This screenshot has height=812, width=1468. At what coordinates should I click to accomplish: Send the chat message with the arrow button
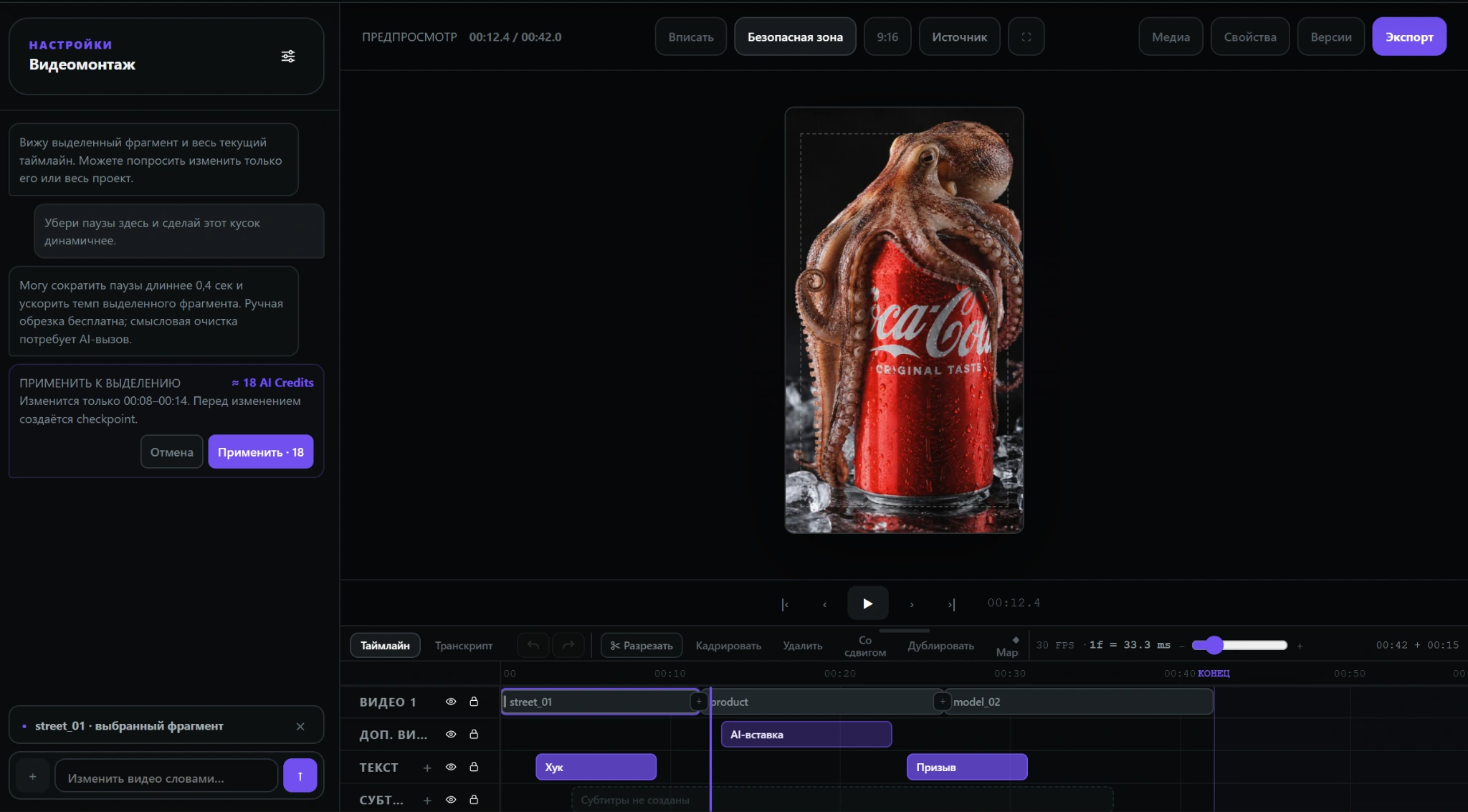(300, 775)
